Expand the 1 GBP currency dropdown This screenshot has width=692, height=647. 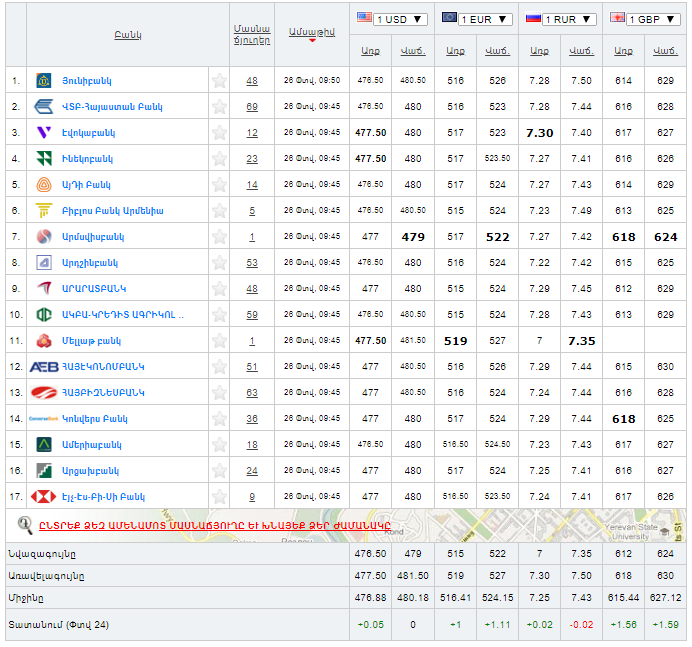coord(645,19)
